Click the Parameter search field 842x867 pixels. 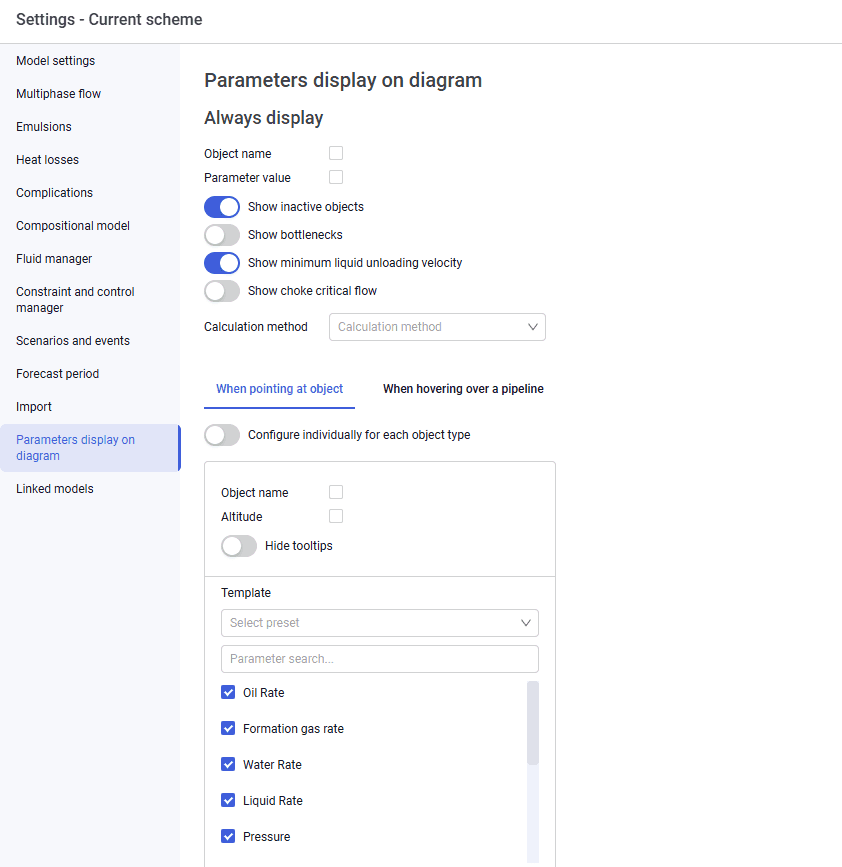tap(380, 659)
